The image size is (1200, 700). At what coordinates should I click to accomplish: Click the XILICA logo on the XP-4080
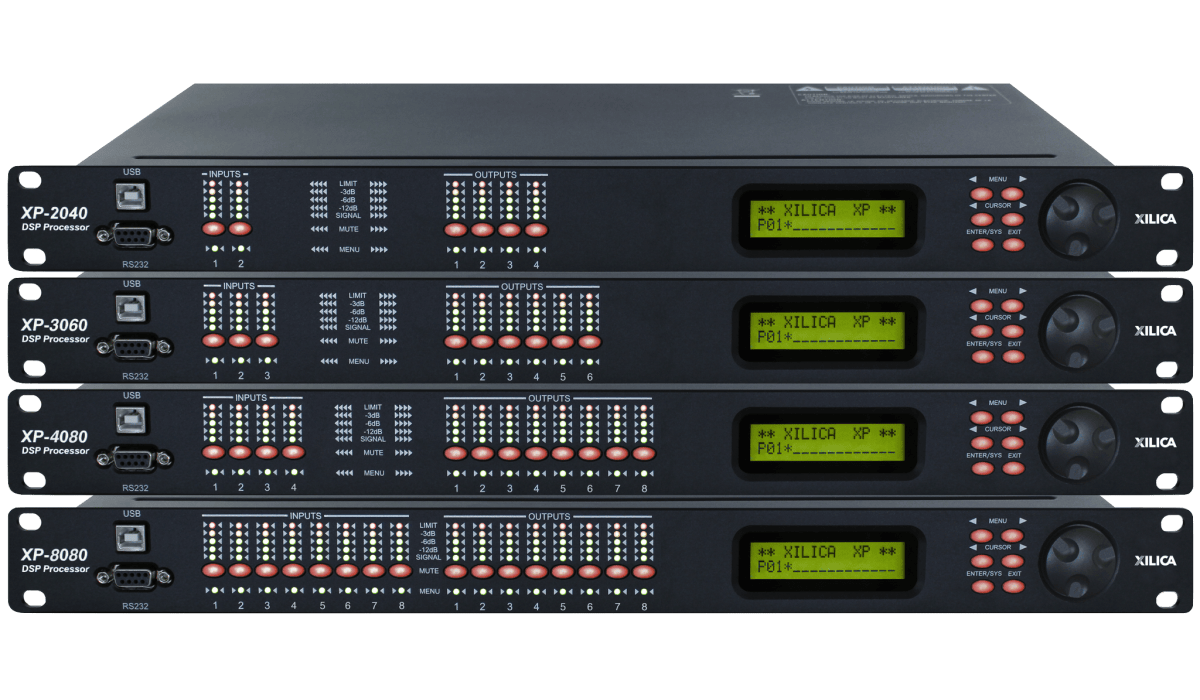coord(1153,442)
